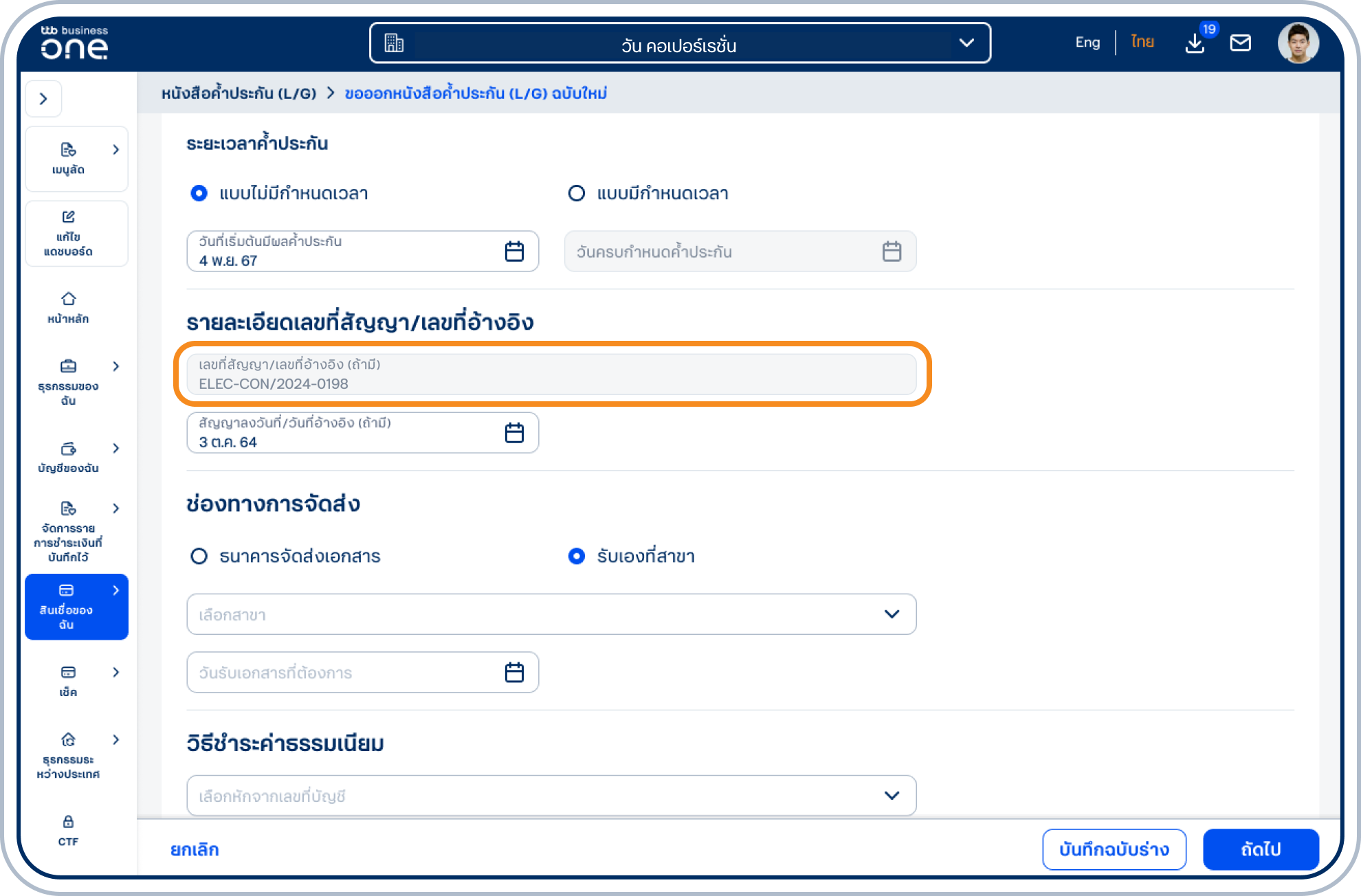1361x896 pixels.
Task: Open the วัน คอเปอร์เรชั่น company selector
Action: pyautogui.click(x=679, y=43)
